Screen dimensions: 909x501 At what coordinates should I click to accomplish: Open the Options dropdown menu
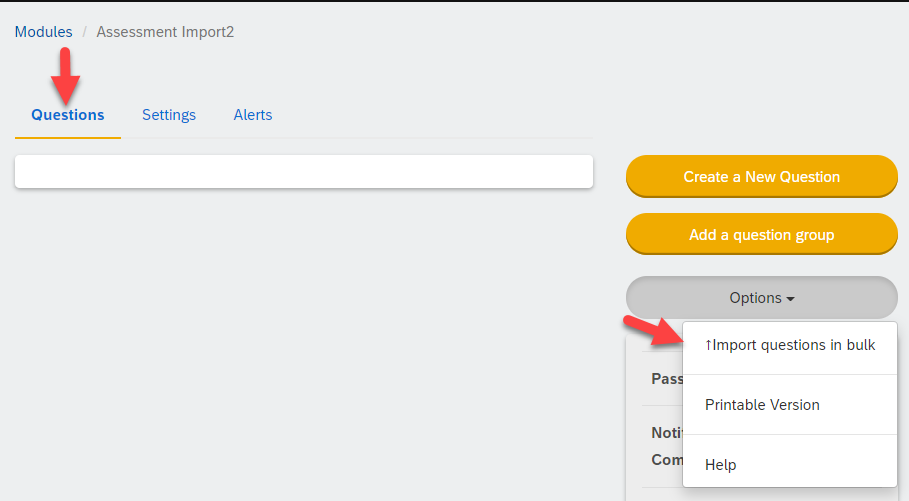pyautogui.click(x=762, y=297)
